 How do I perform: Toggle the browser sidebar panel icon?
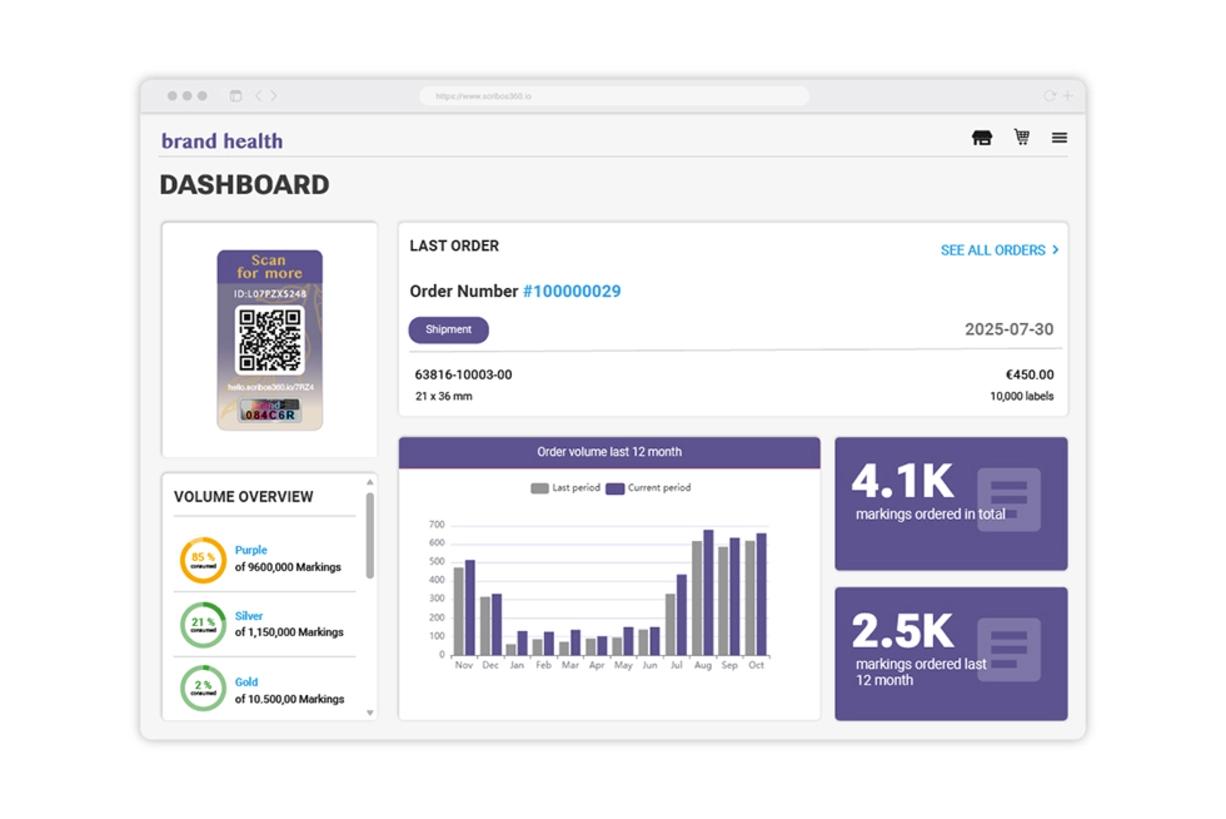[236, 96]
